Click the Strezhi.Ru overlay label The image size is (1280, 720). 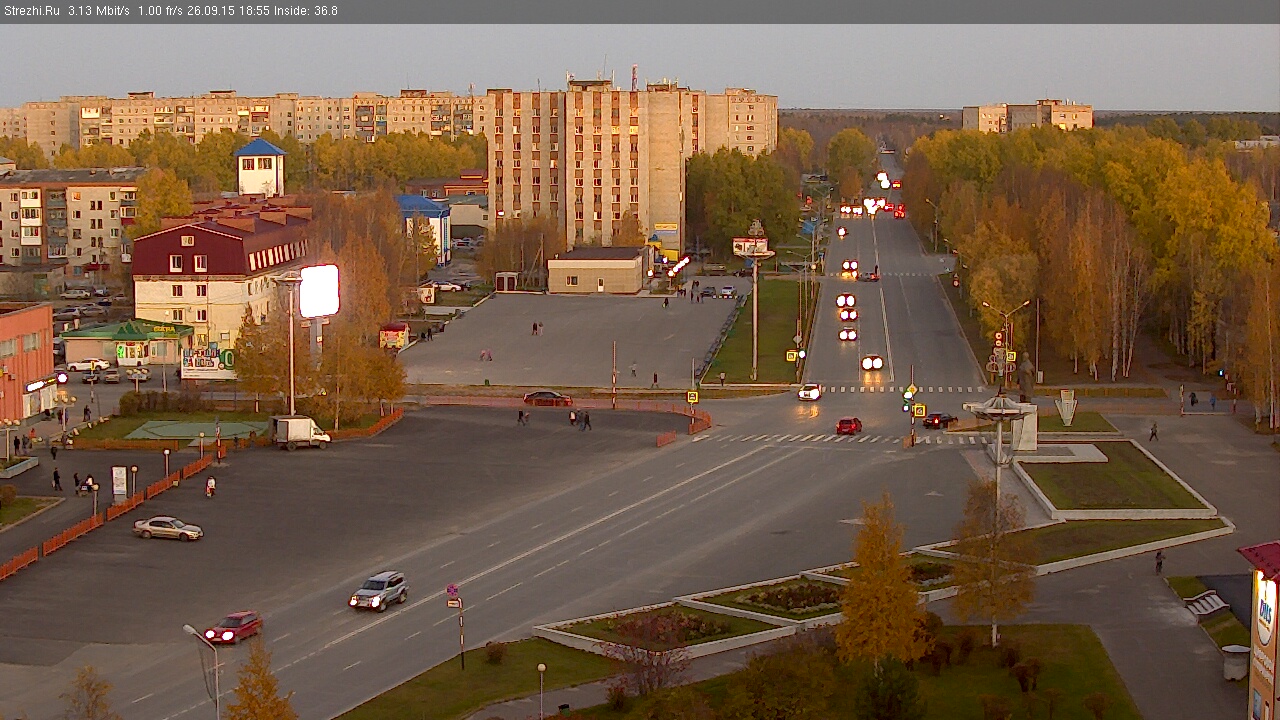[31, 11]
